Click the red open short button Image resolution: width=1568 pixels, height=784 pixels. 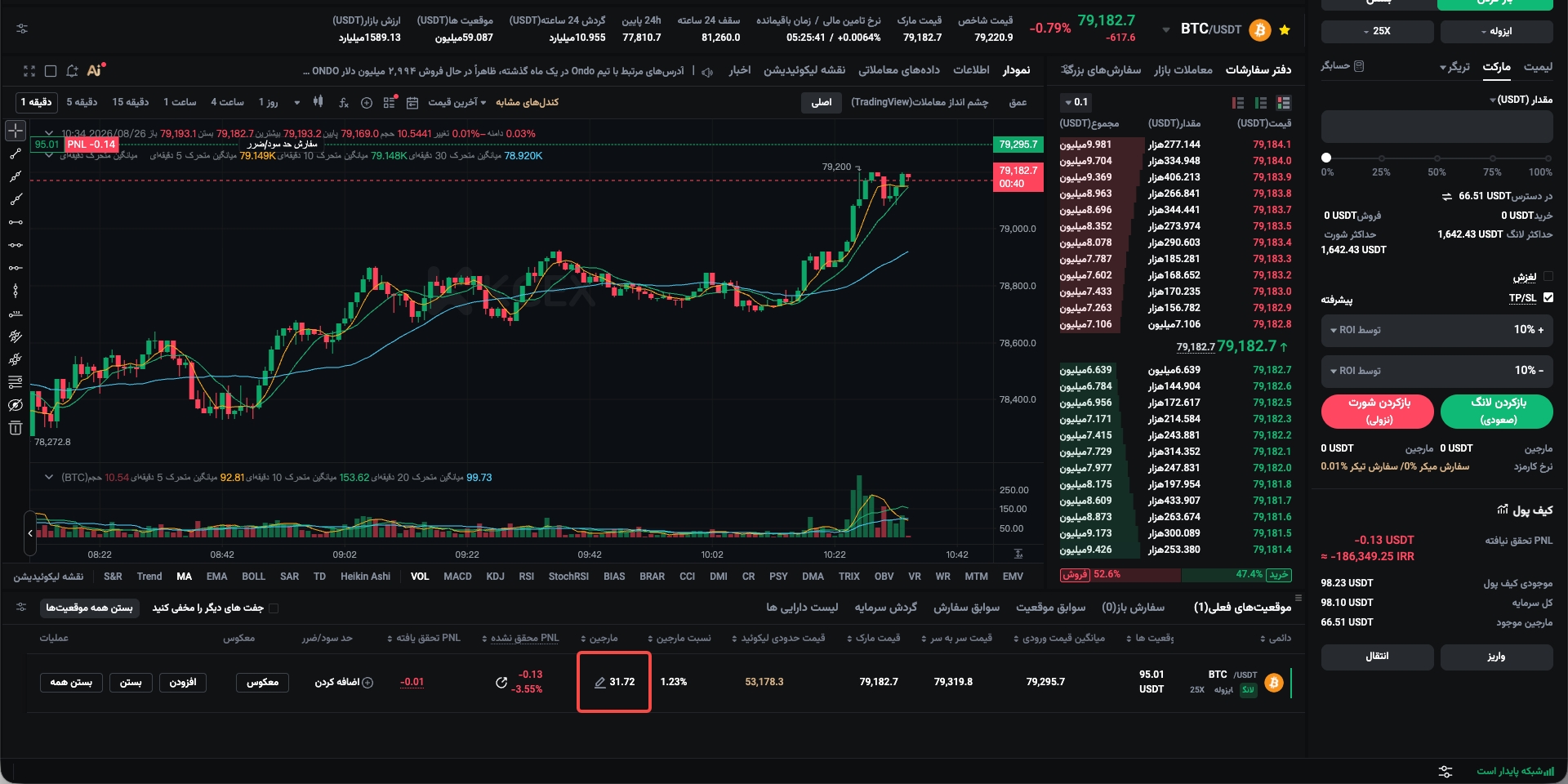click(1377, 411)
